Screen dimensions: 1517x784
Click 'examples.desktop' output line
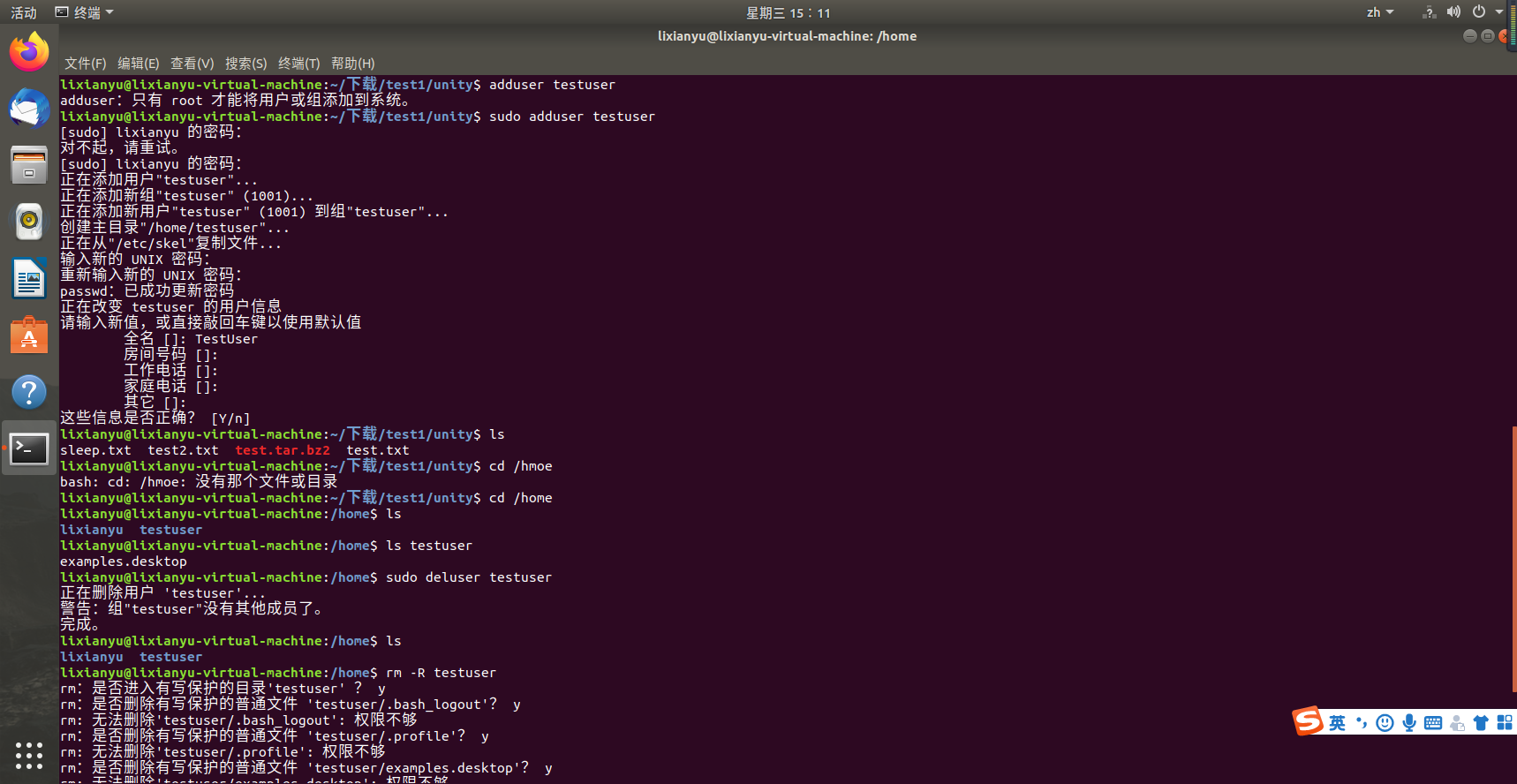point(124,562)
